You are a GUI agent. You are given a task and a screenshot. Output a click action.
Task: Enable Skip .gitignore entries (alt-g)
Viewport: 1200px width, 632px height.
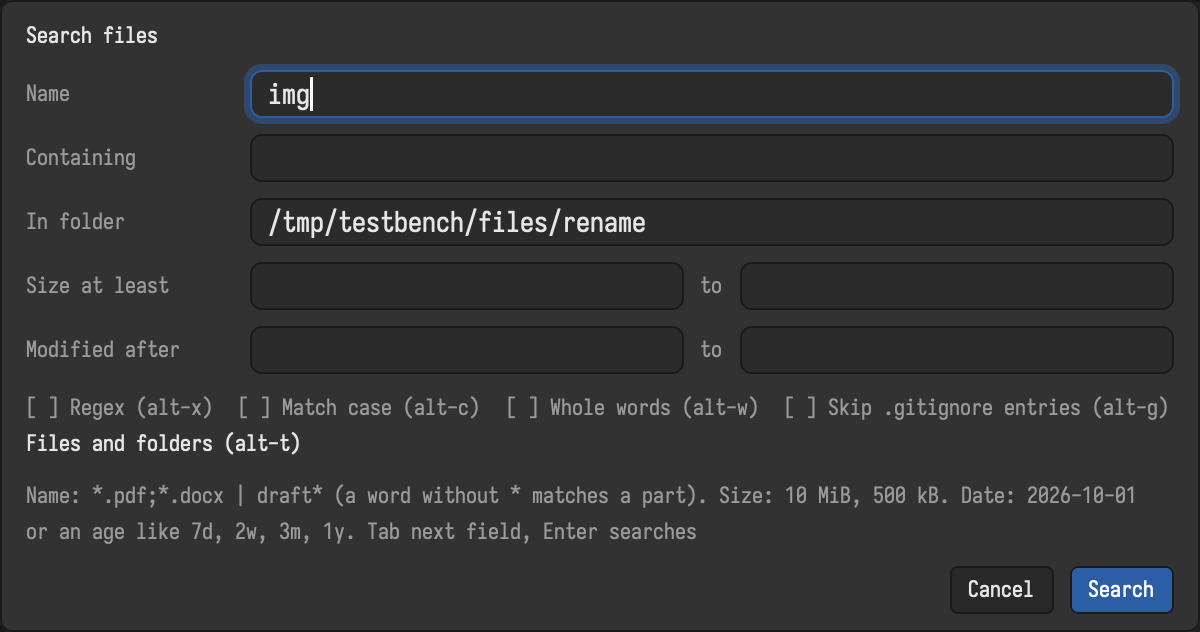(977, 408)
